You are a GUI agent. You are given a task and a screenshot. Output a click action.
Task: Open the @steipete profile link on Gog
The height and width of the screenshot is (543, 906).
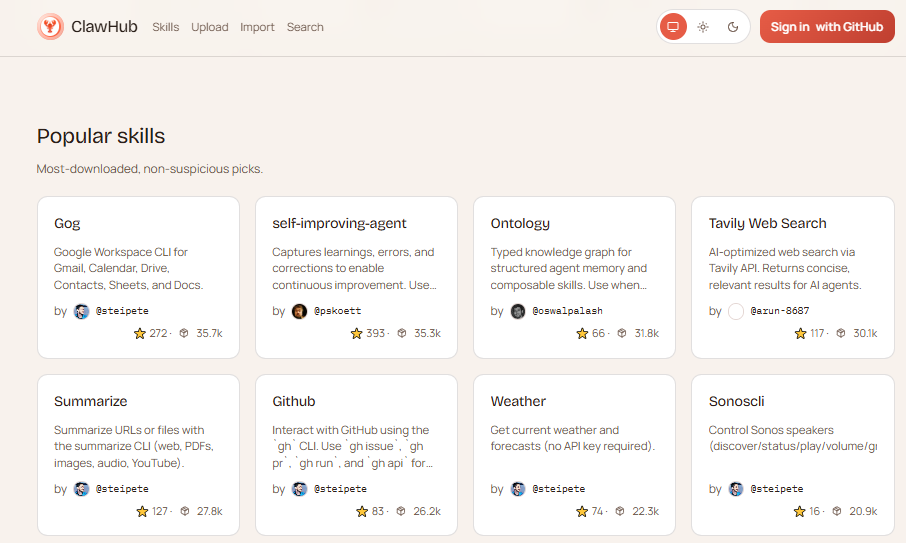pyautogui.click(x=121, y=311)
